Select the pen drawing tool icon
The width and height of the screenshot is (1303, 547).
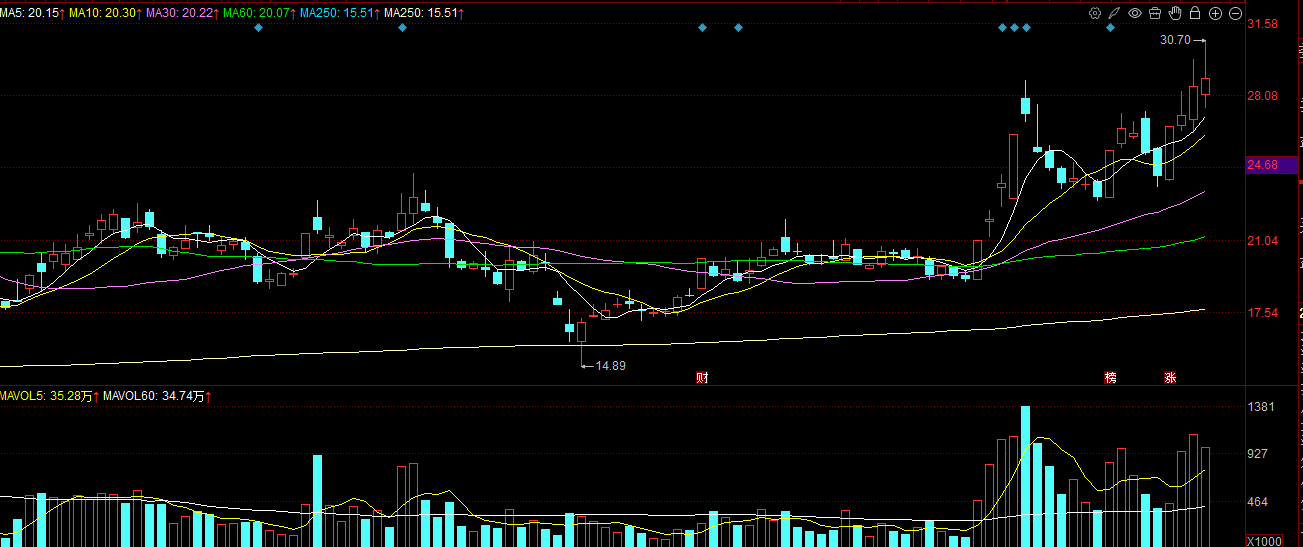[1114, 13]
